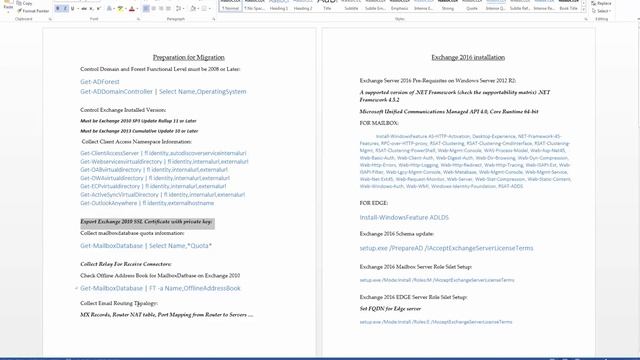
Task: Apply the Book Title style
Action: point(568,6)
